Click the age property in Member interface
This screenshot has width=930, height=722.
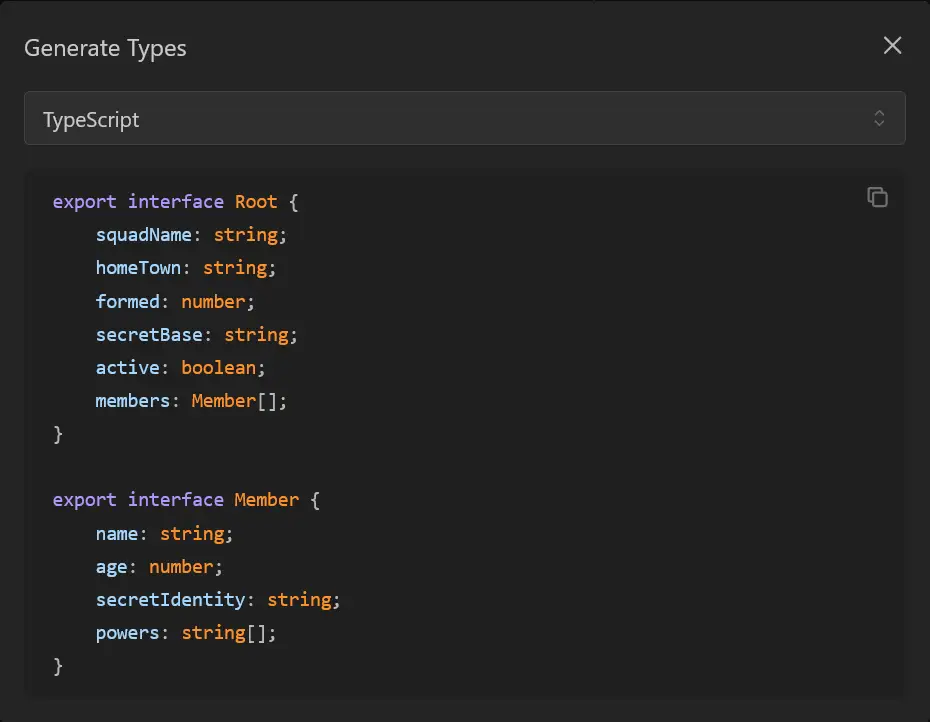coord(111,566)
